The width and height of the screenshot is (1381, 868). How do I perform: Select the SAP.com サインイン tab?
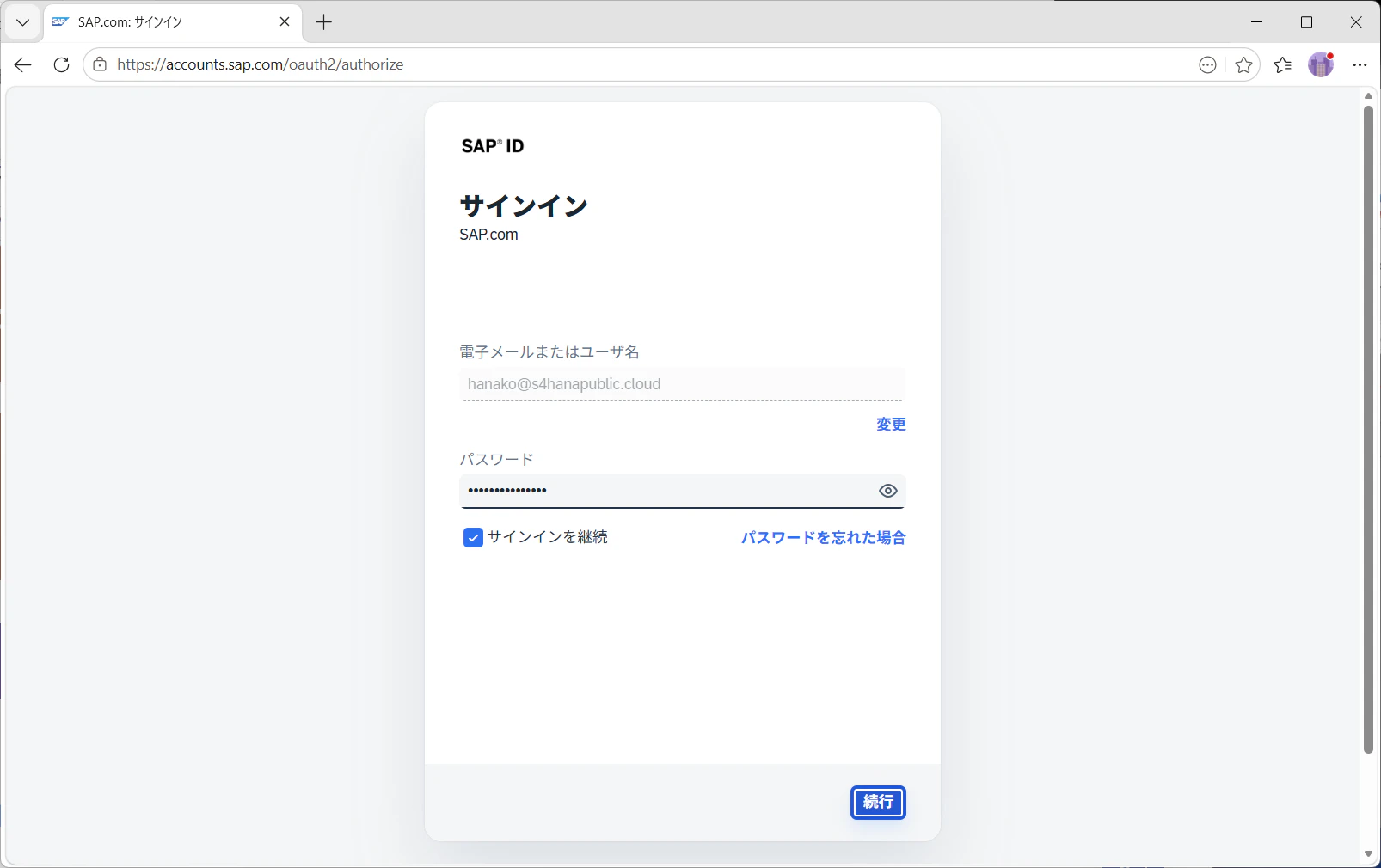tap(172, 22)
